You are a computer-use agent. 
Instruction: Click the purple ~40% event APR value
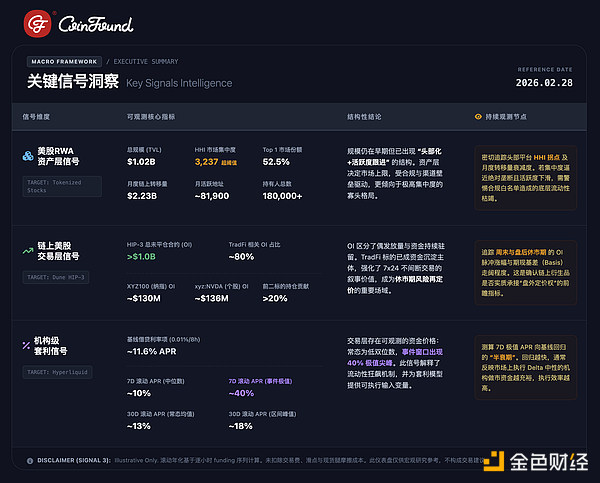(x=241, y=393)
